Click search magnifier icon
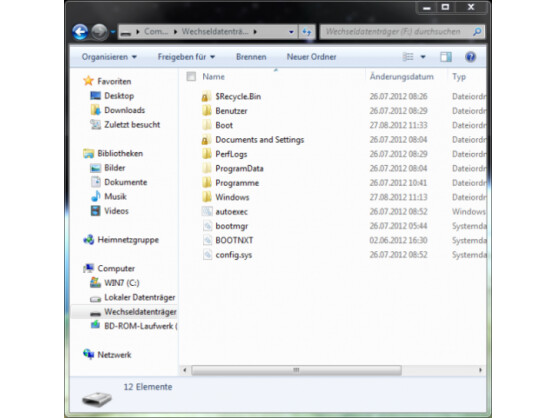 [x=477, y=32]
